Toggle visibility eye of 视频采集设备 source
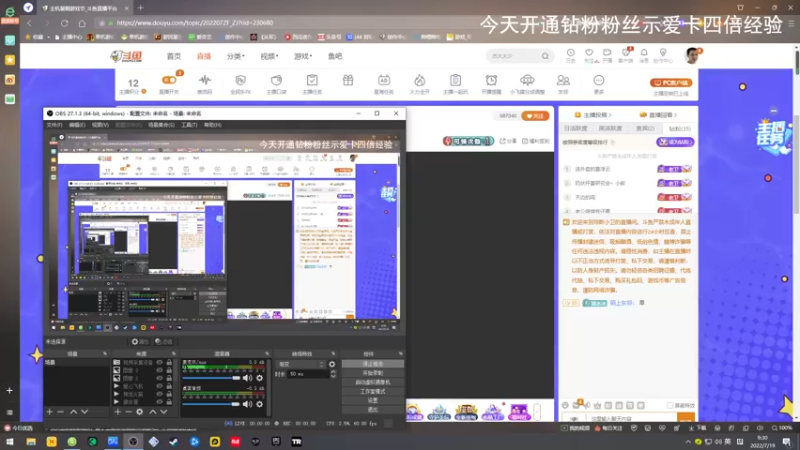The width and height of the screenshot is (800, 450). pos(160,362)
